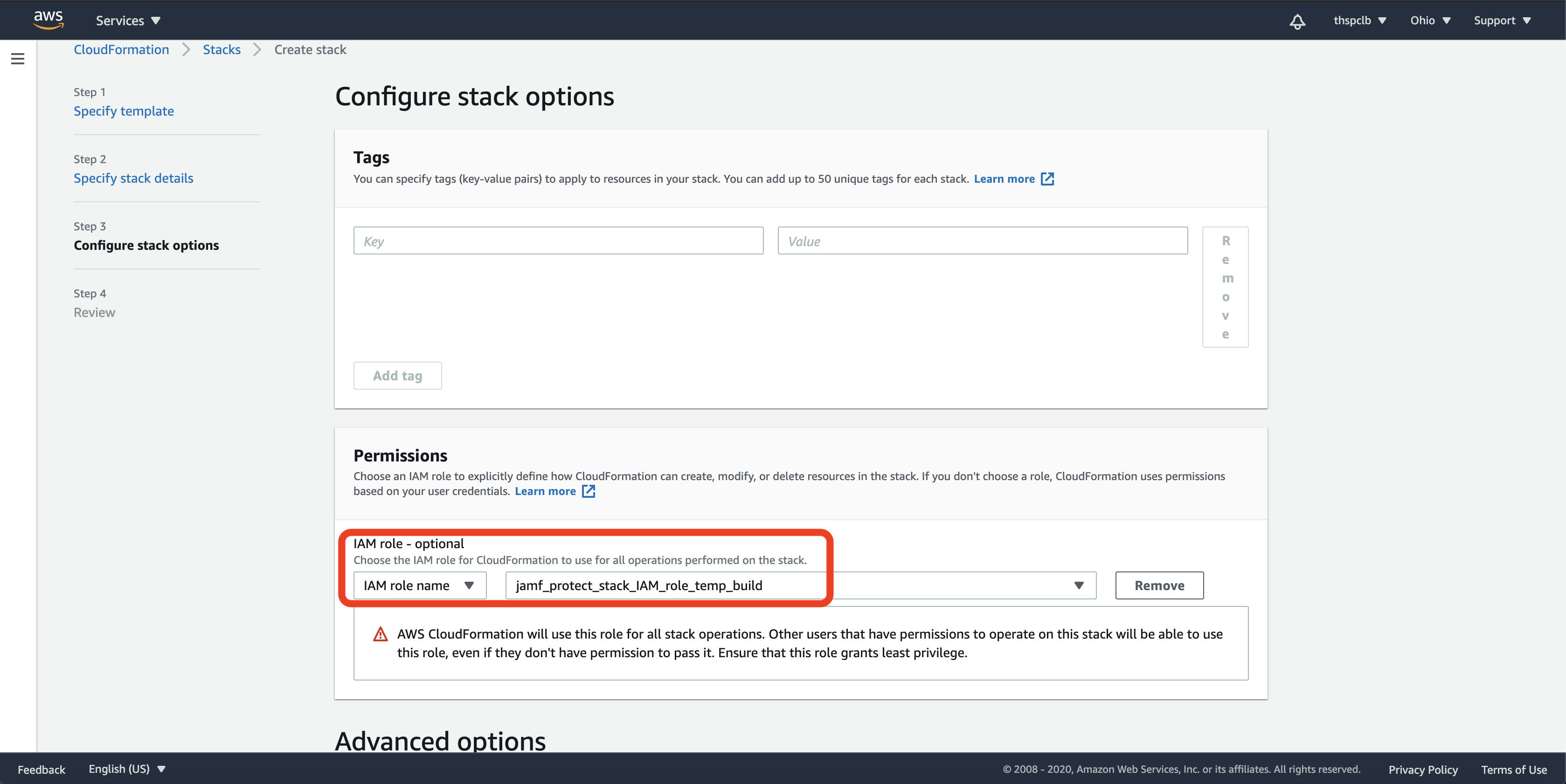1566x784 pixels.
Task: Expand the thspclb account menu
Action: click(x=1359, y=21)
